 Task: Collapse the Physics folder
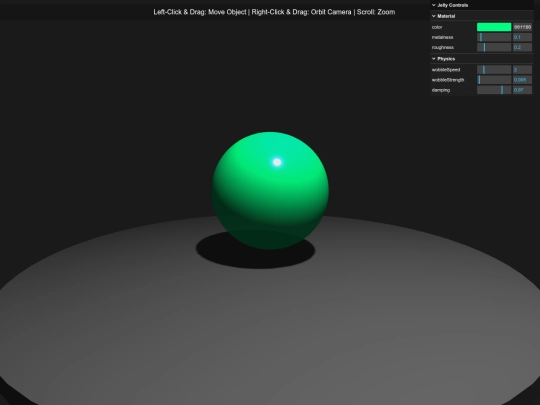tap(481, 59)
